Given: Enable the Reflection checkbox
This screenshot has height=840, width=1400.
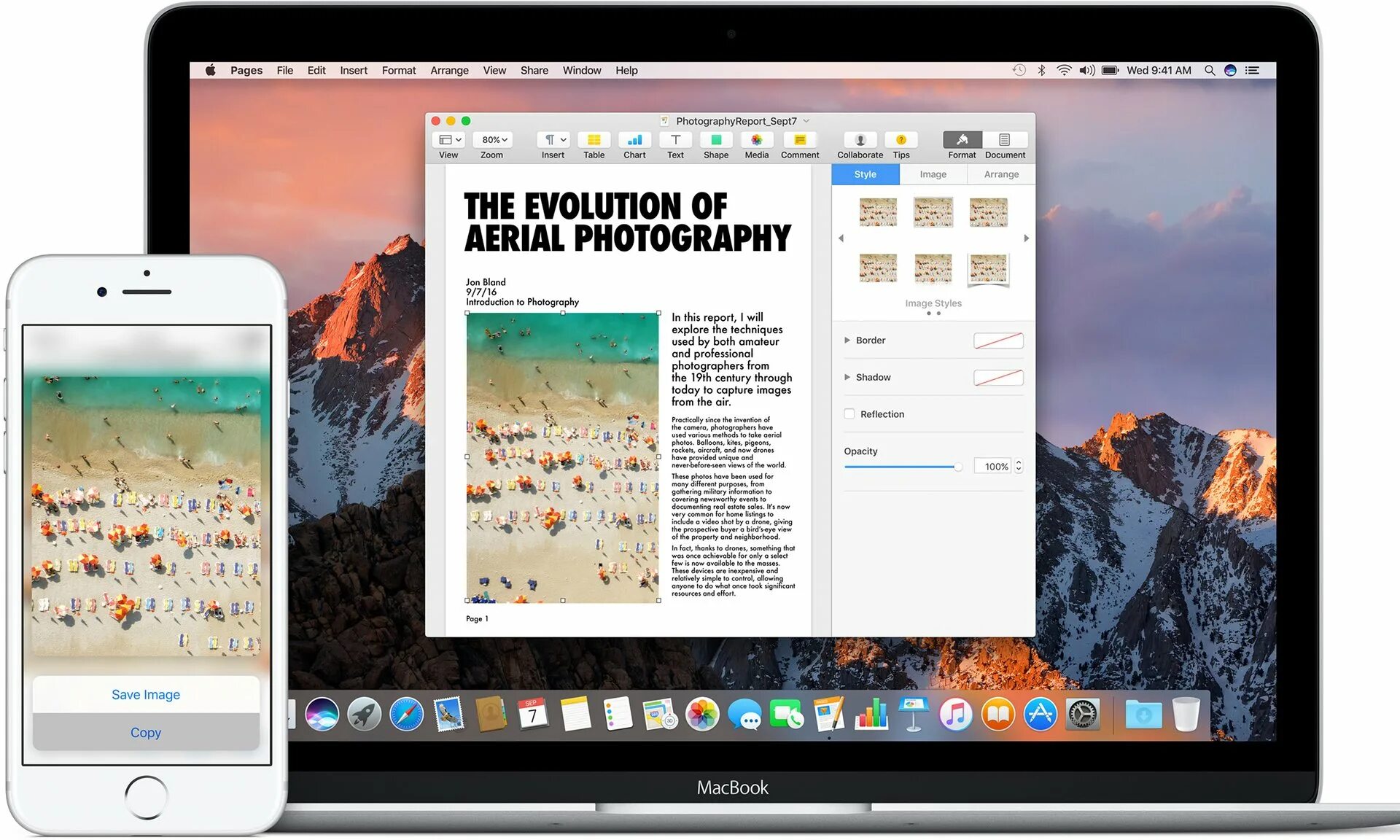Looking at the screenshot, I should pos(849,414).
